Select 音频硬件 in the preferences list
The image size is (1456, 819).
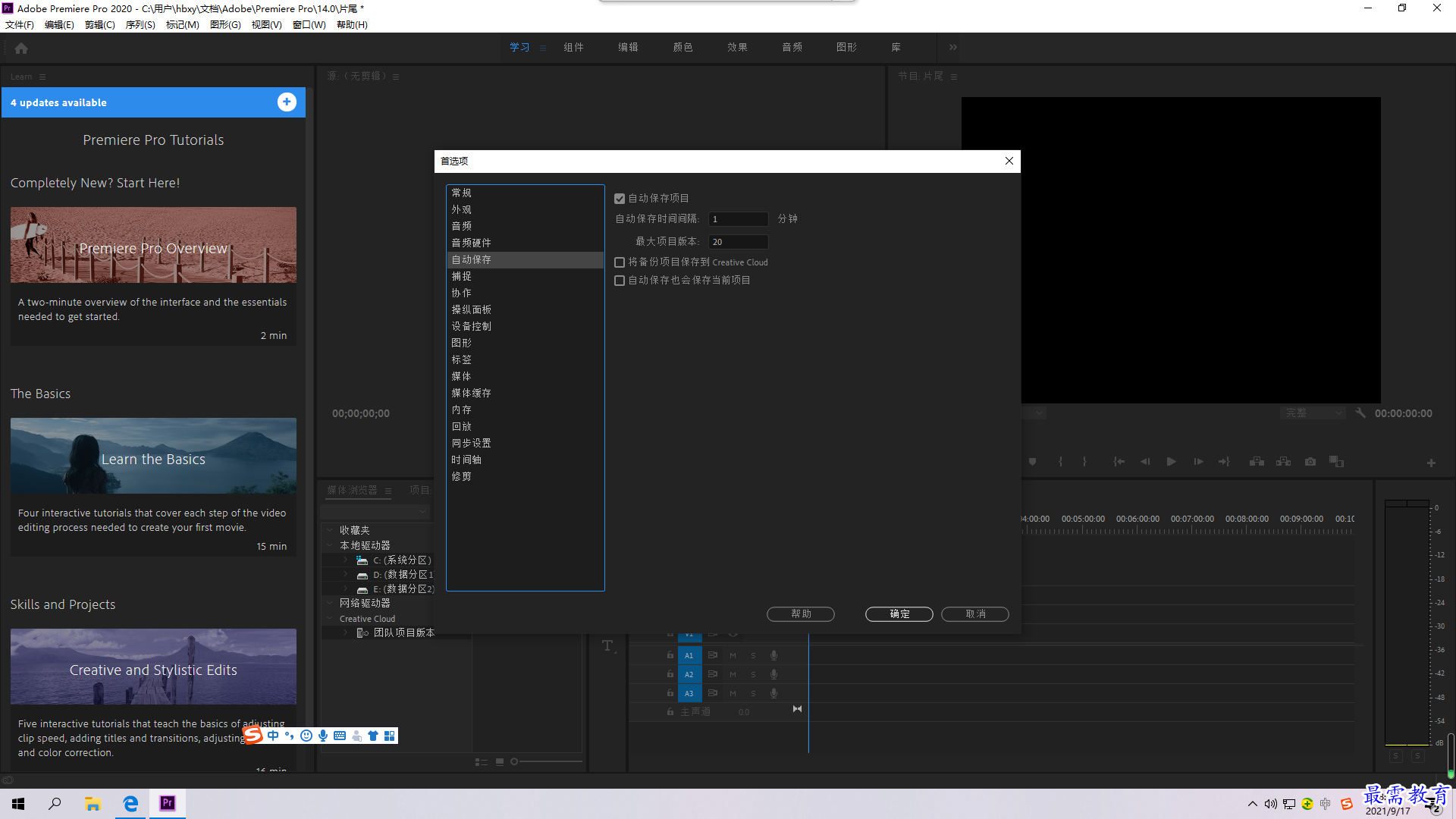tap(525, 243)
